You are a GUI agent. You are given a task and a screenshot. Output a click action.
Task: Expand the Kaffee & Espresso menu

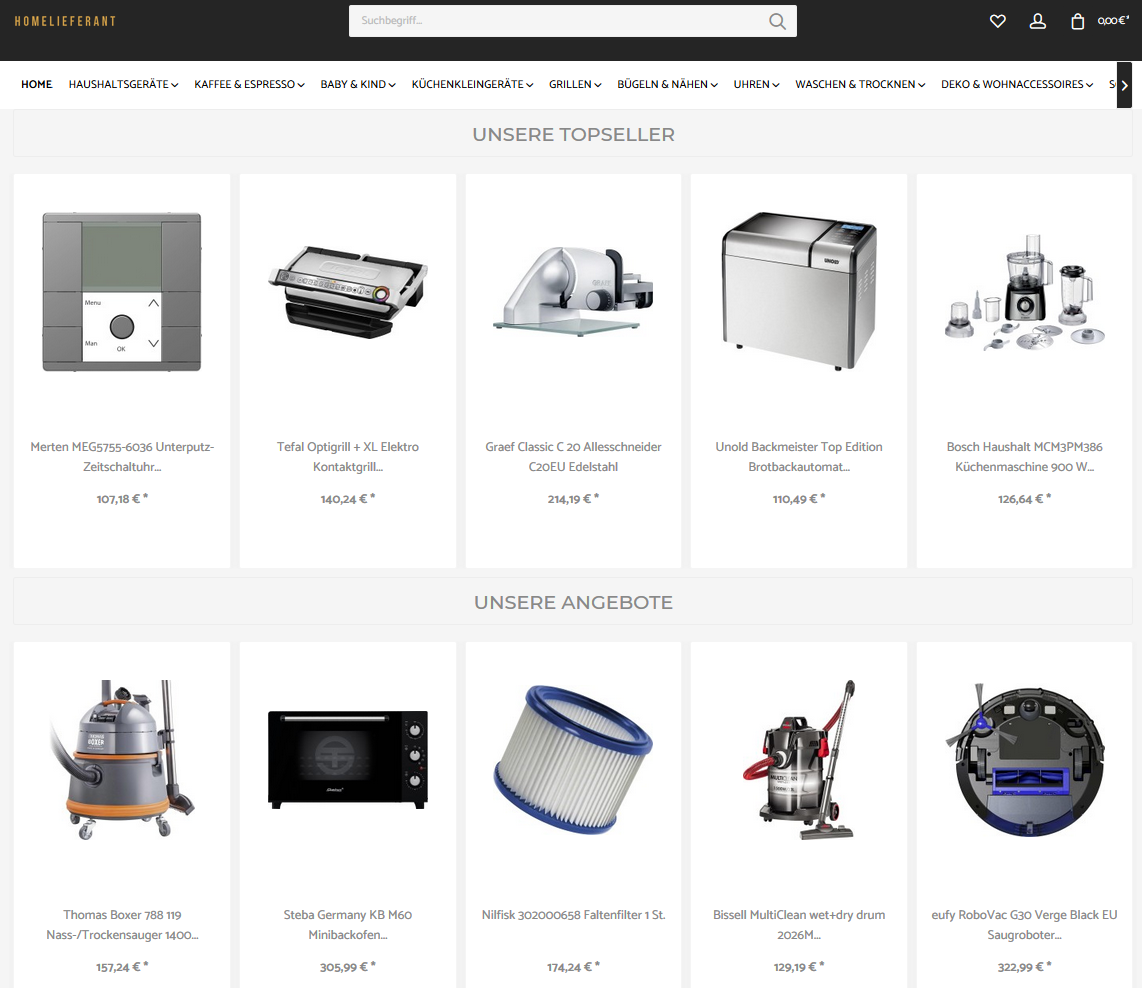(x=249, y=84)
